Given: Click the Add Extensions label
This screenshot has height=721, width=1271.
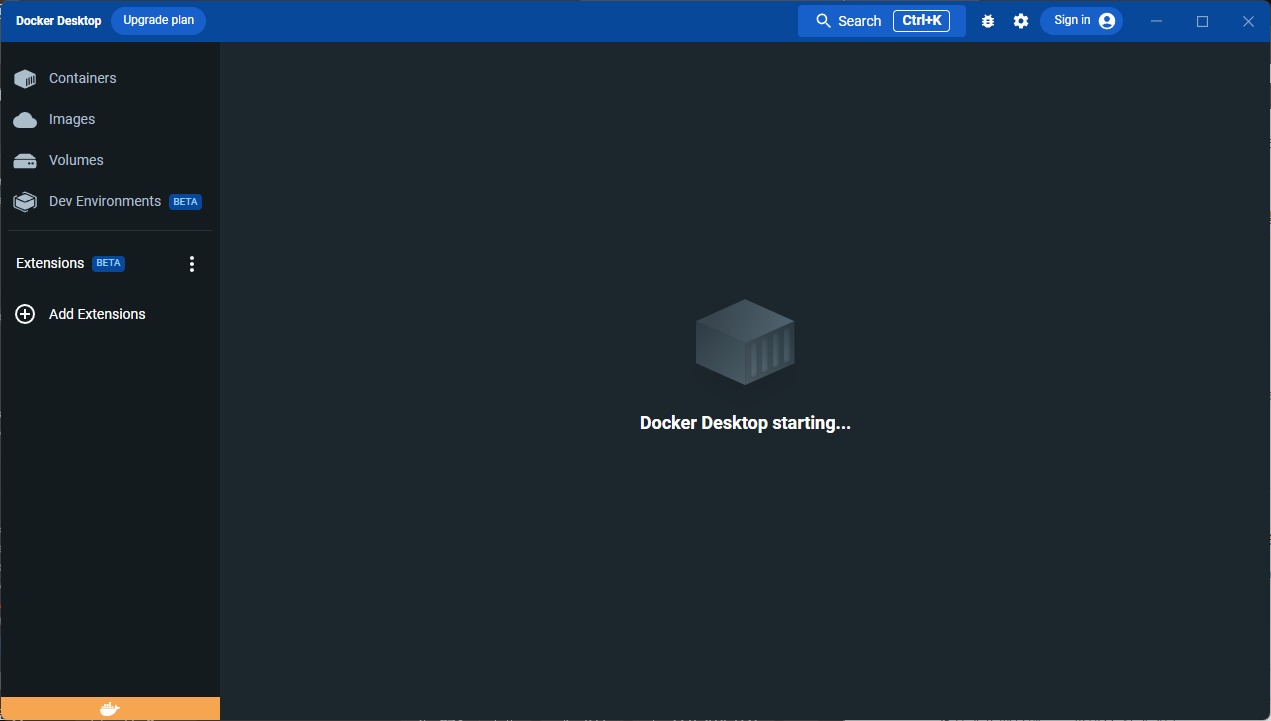Looking at the screenshot, I should 97,314.
